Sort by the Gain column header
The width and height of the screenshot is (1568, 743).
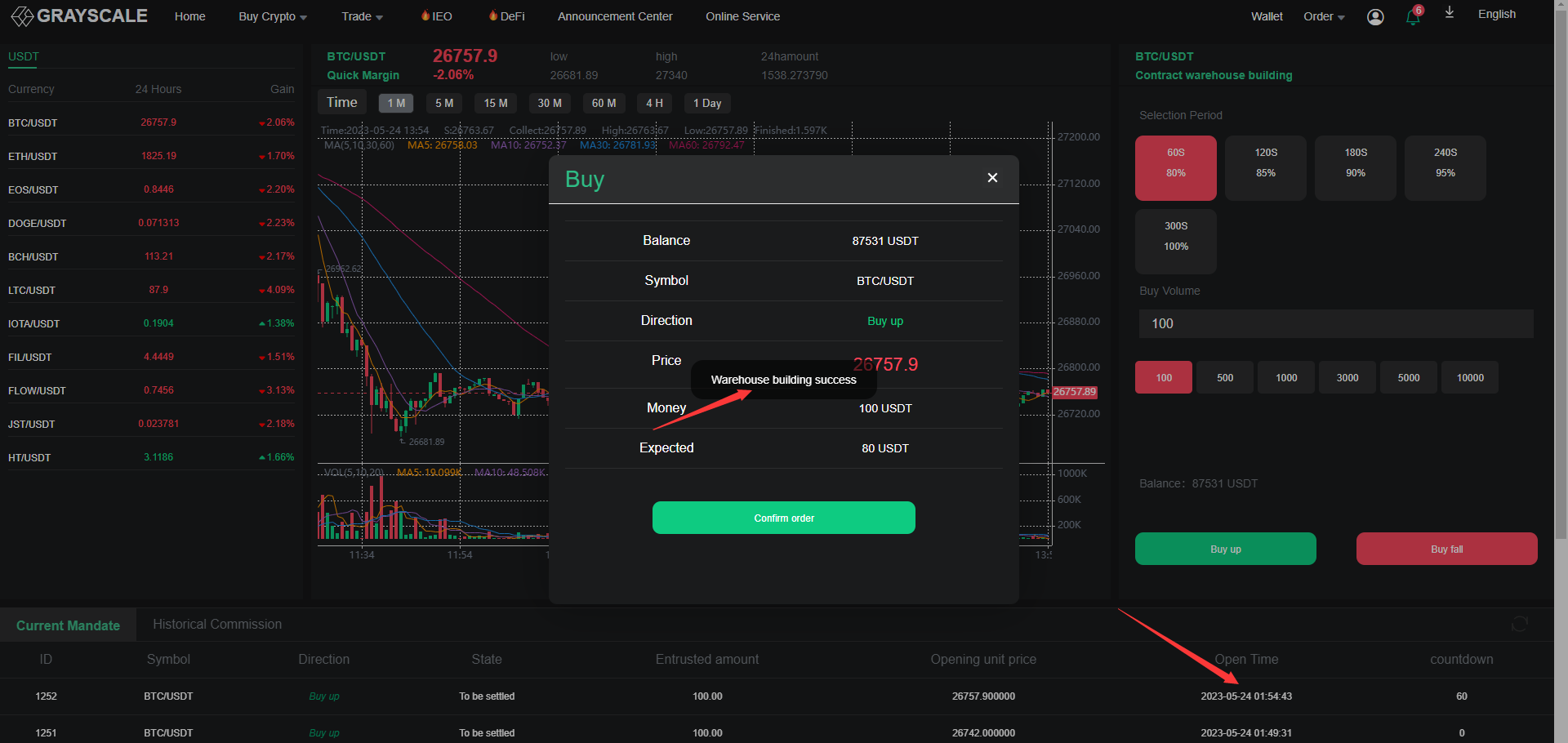[283, 89]
